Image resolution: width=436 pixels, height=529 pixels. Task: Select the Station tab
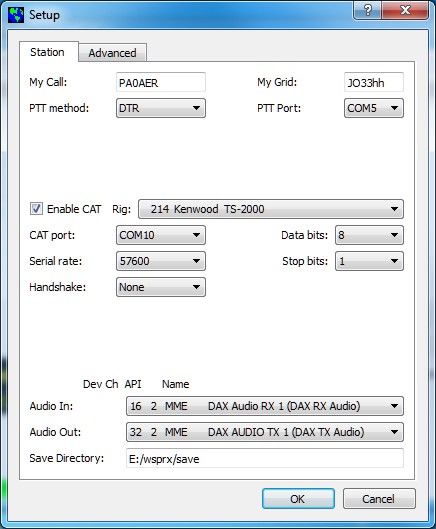pos(47,52)
